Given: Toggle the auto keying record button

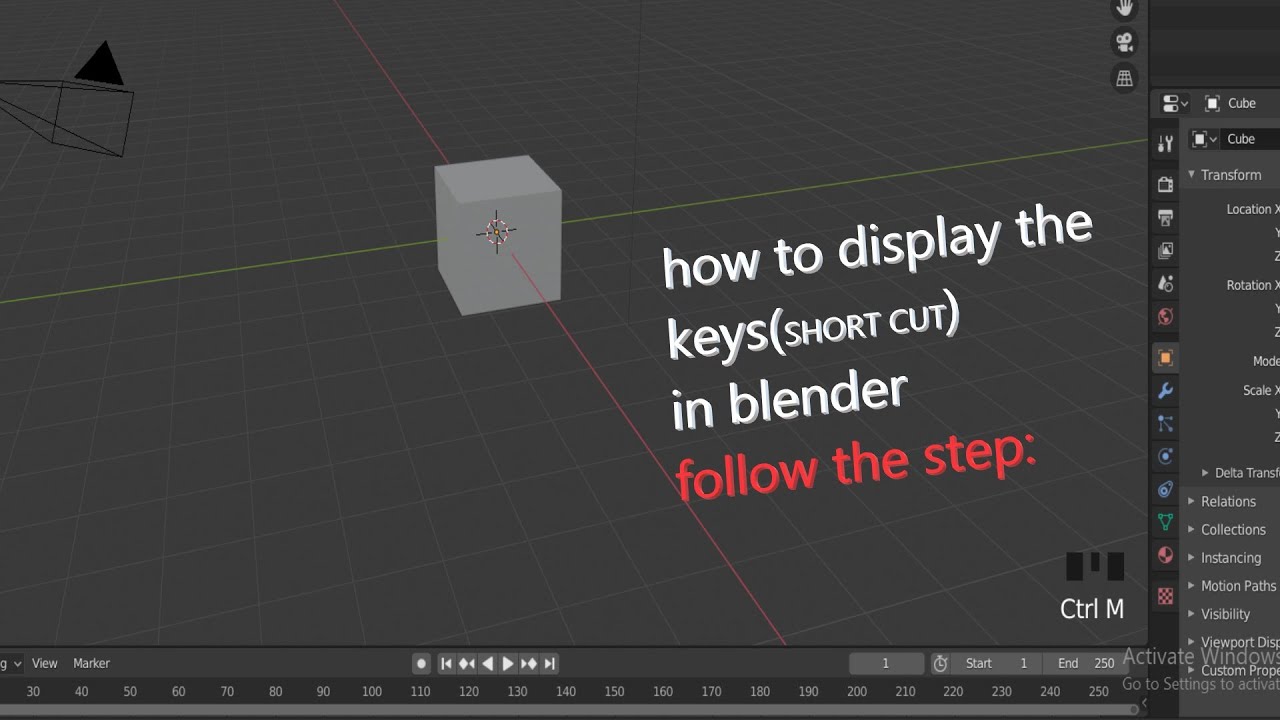Looking at the screenshot, I should click(x=422, y=663).
